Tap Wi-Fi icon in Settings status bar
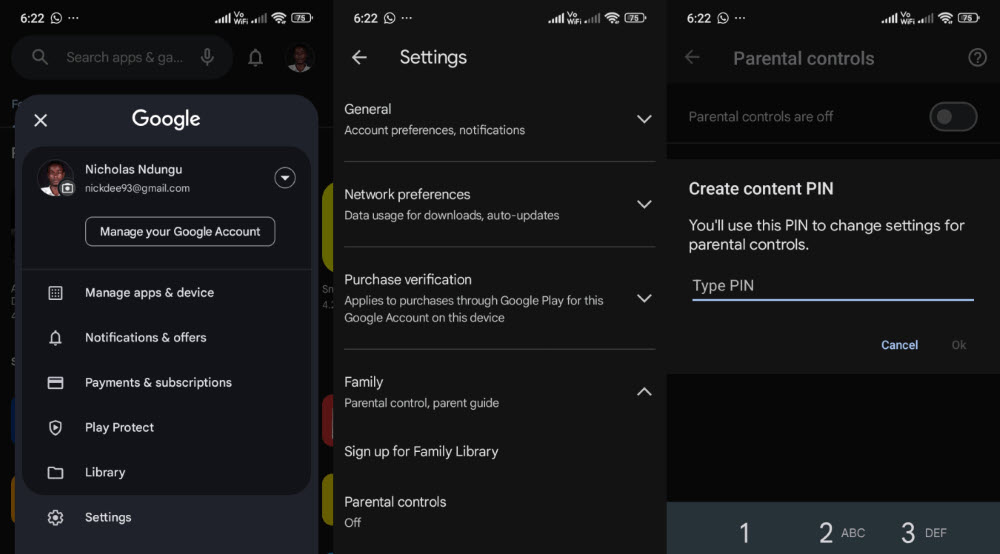 pyautogui.click(x=612, y=18)
